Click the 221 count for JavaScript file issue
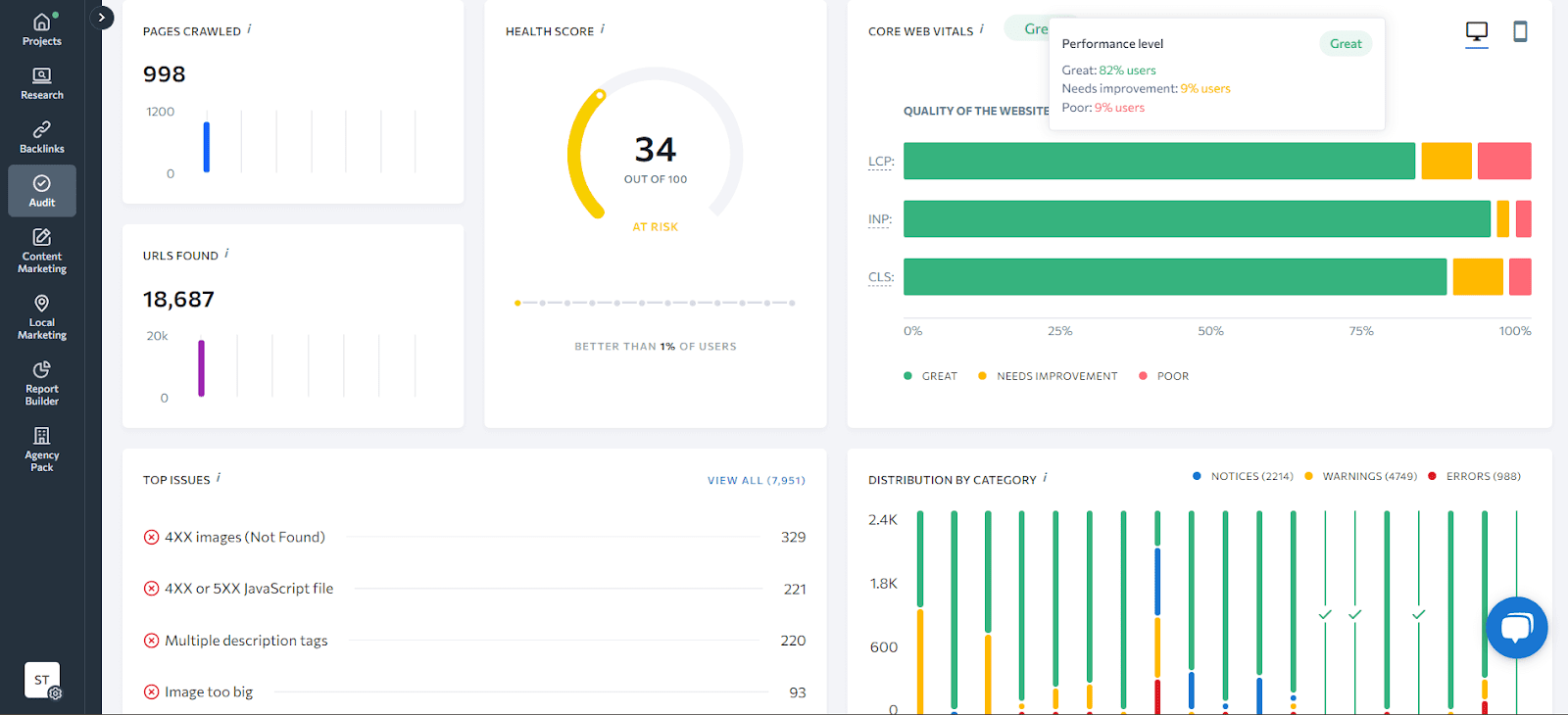Screen dimensions: 1568x715 795,589
